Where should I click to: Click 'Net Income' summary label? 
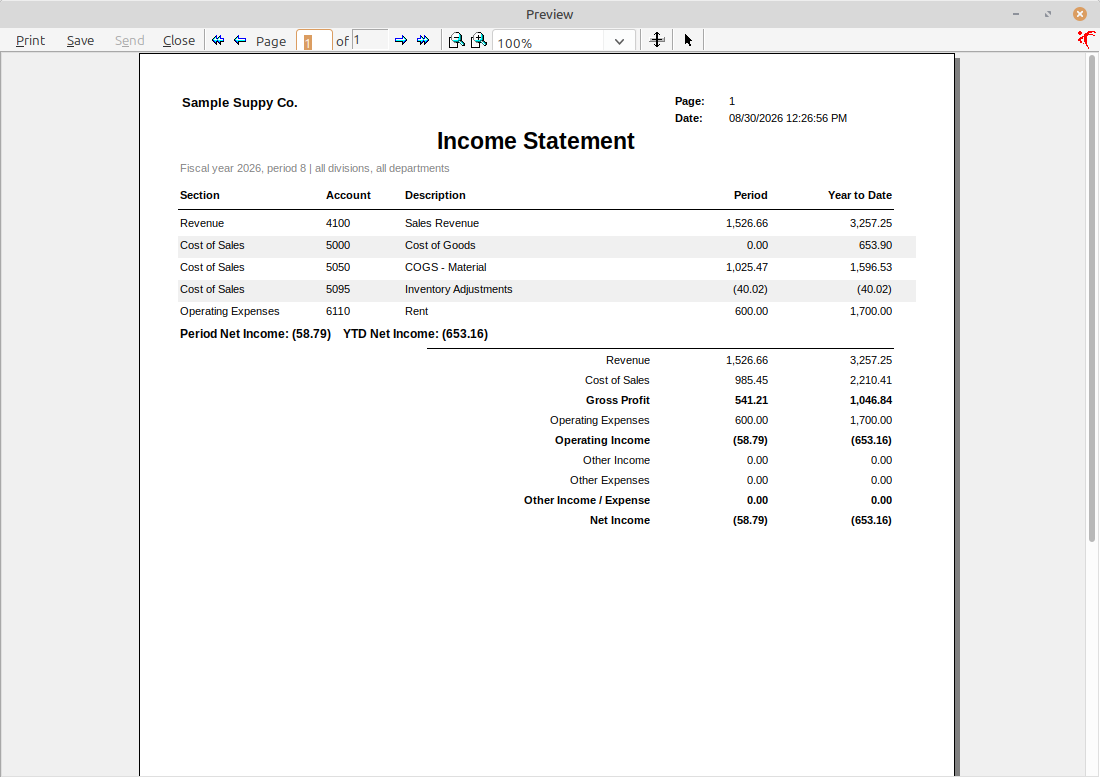[619, 520]
